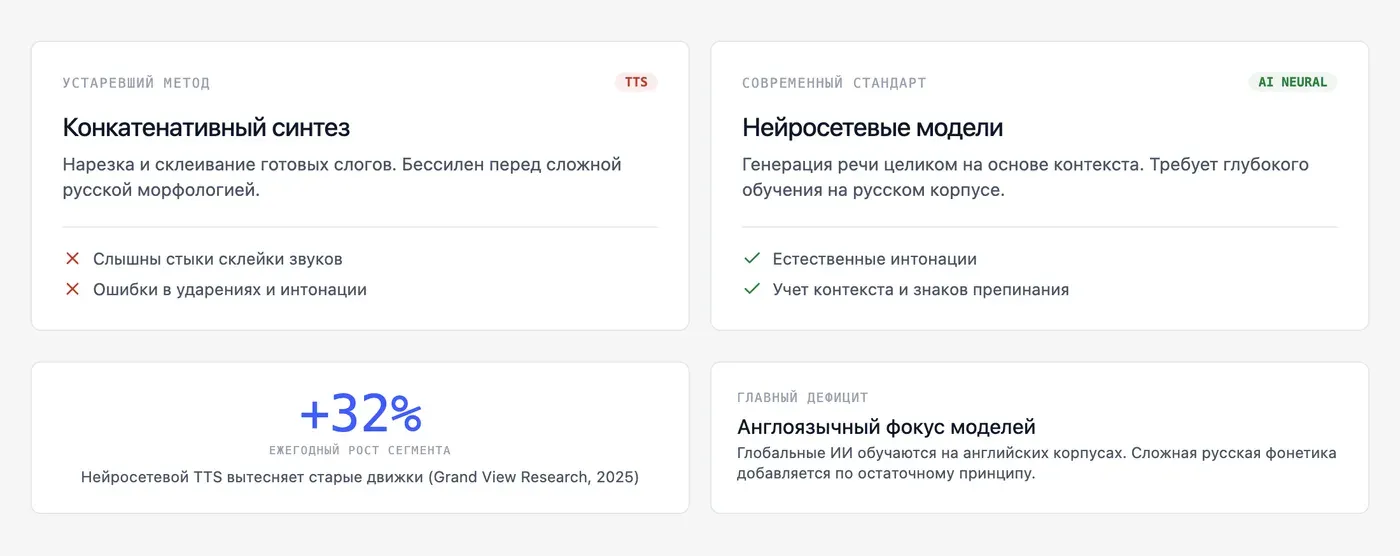The image size is (1400, 556).
Task: Click the list item "Слышны стыки склейки звуков"
Action: click(218, 259)
